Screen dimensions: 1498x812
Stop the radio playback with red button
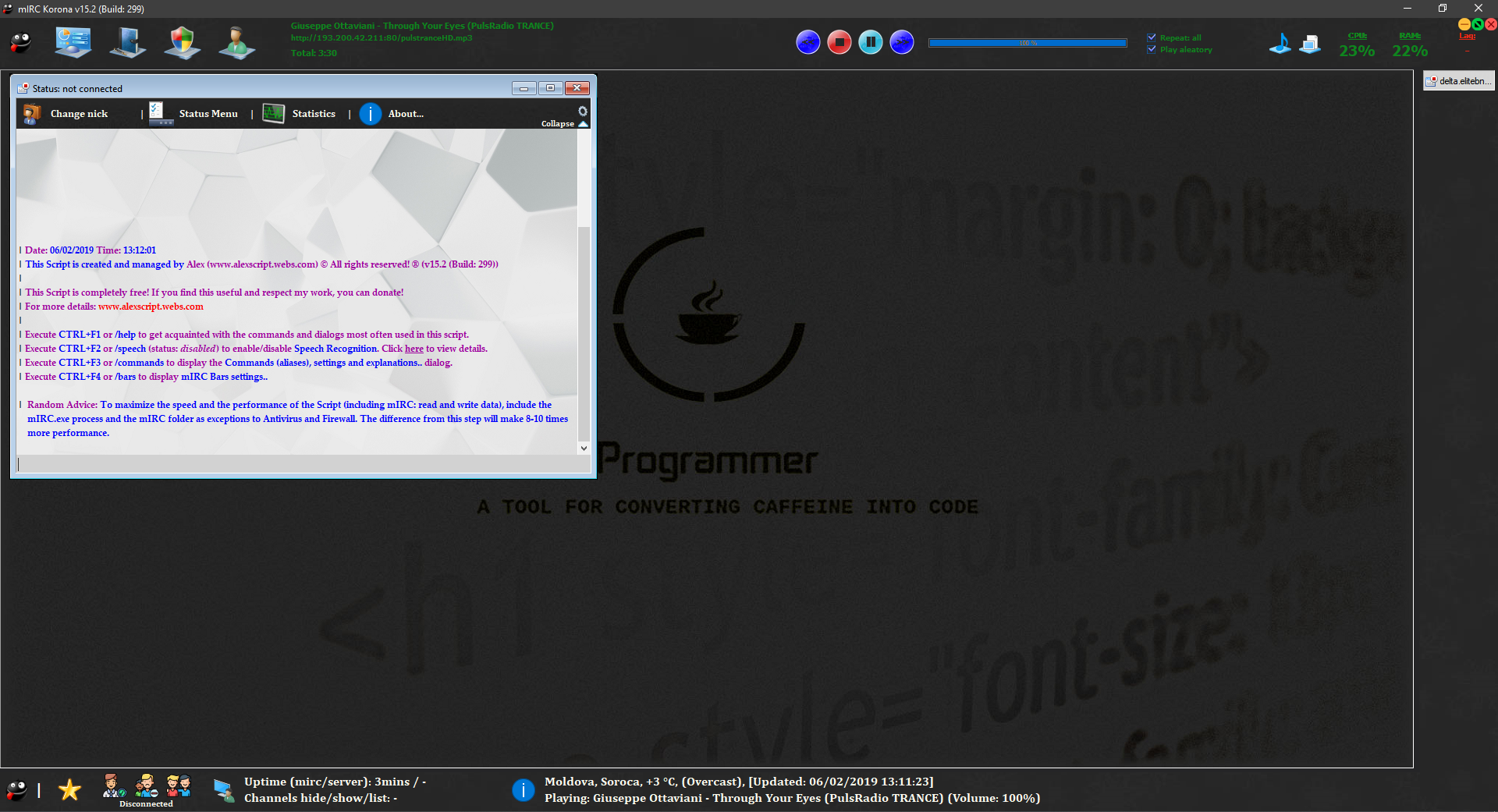pos(840,42)
